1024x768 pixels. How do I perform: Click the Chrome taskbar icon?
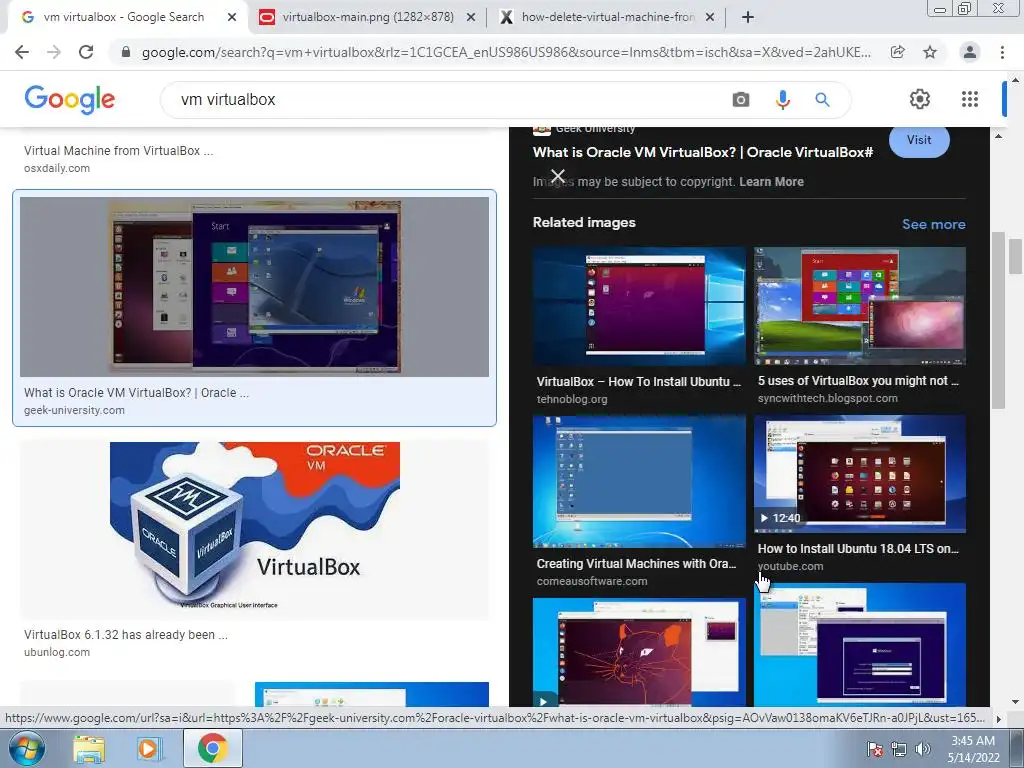click(x=212, y=748)
